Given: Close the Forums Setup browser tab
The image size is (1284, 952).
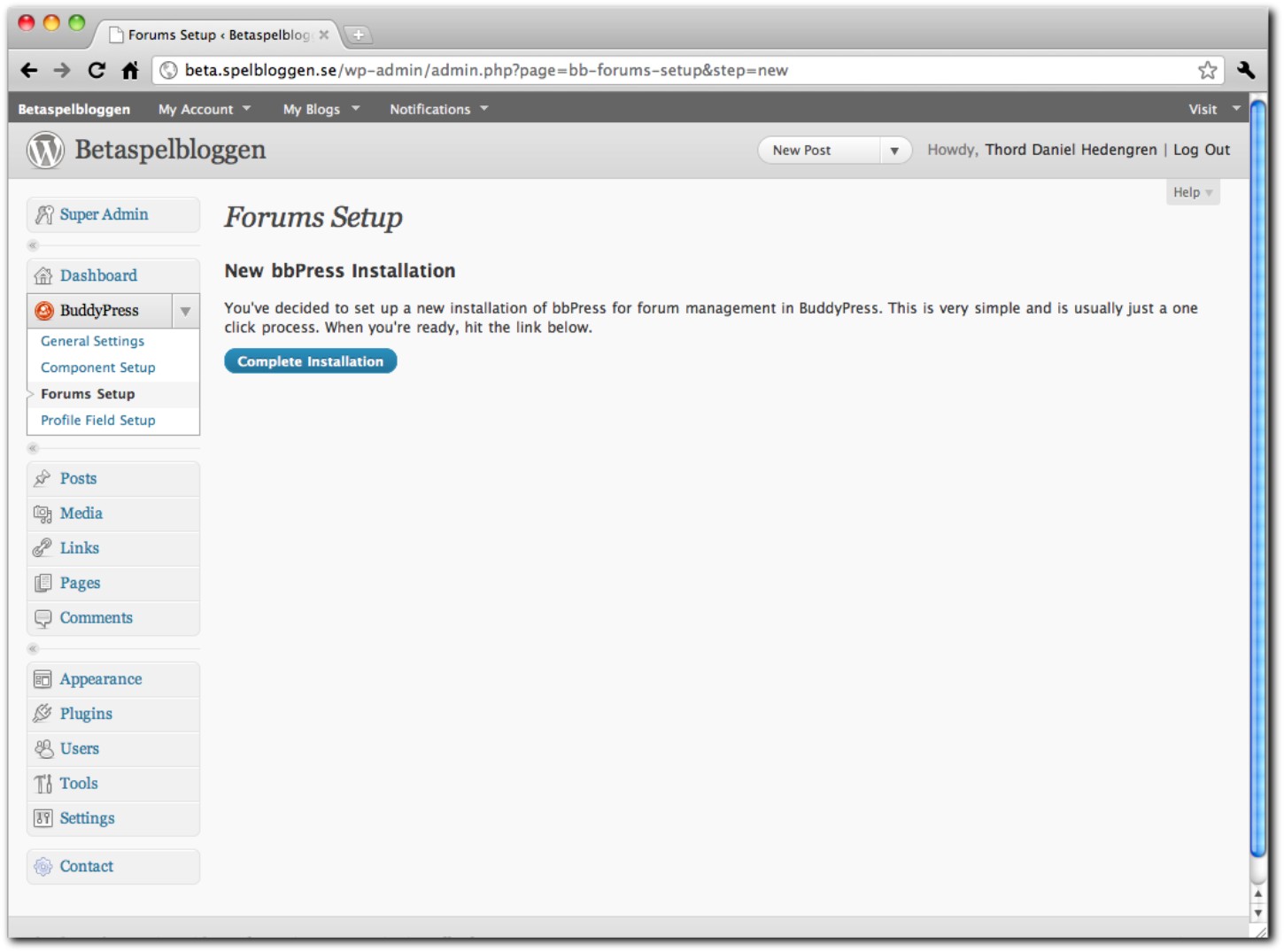Looking at the screenshot, I should tap(324, 35).
